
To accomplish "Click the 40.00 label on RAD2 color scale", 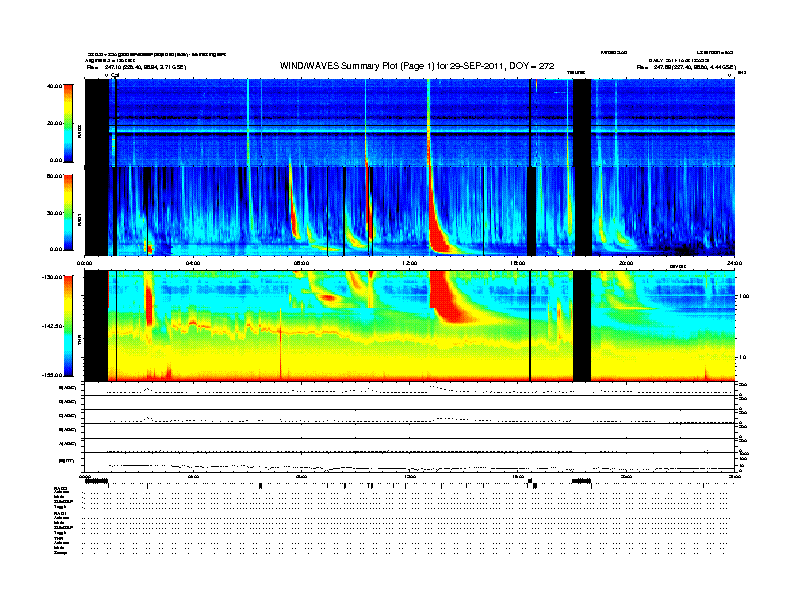I will tap(55, 86).
